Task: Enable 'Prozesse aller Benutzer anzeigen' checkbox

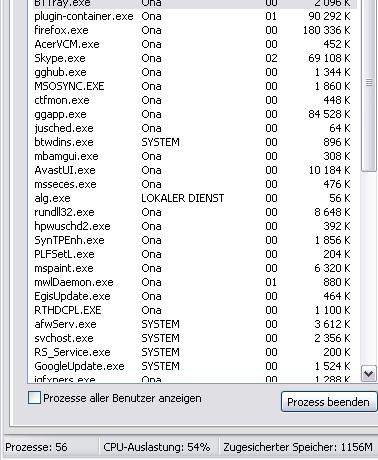Action: point(35,398)
